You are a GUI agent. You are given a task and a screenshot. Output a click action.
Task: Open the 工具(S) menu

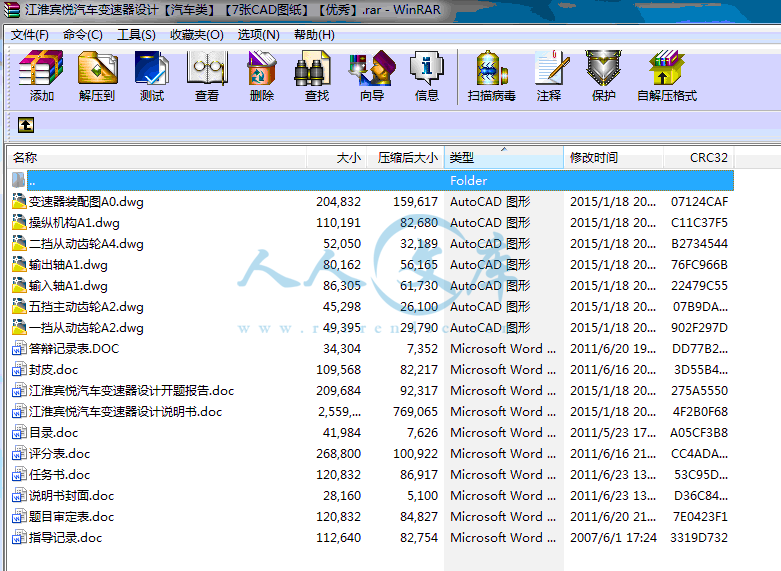(136, 35)
